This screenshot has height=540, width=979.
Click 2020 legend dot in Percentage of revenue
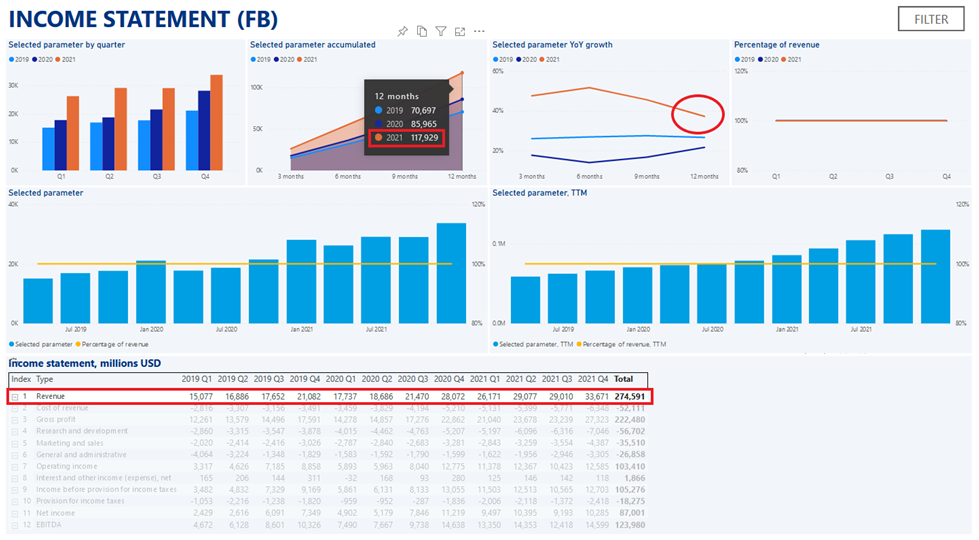point(765,60)
